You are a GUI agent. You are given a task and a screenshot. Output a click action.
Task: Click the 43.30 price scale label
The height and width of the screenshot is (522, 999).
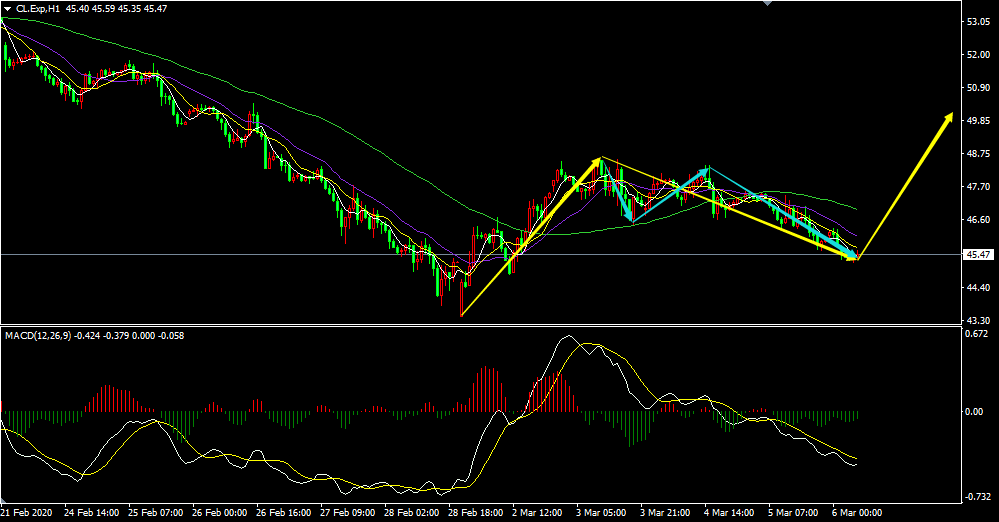(978, 320)
